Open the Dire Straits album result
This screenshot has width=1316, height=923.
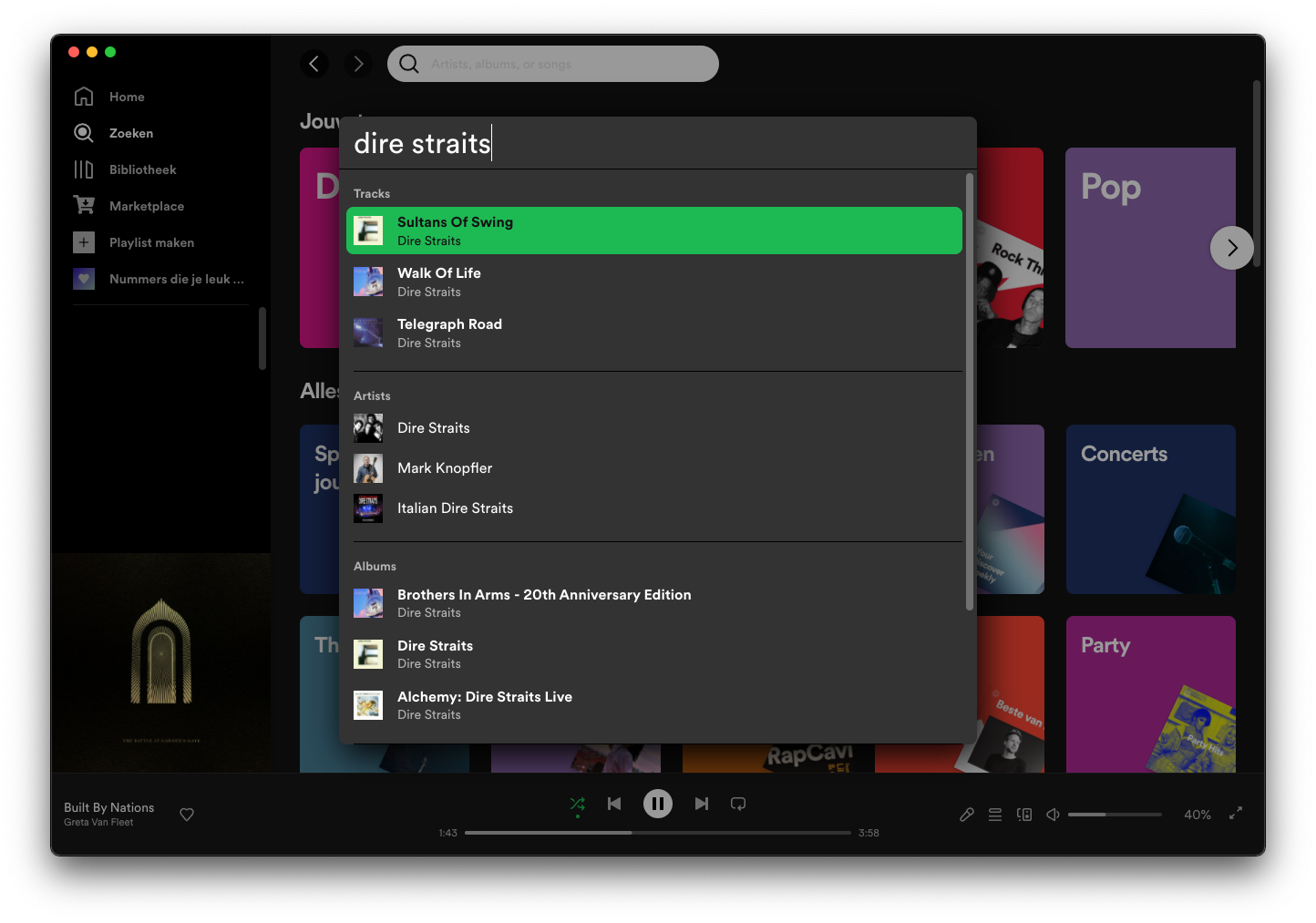(654, 654)
